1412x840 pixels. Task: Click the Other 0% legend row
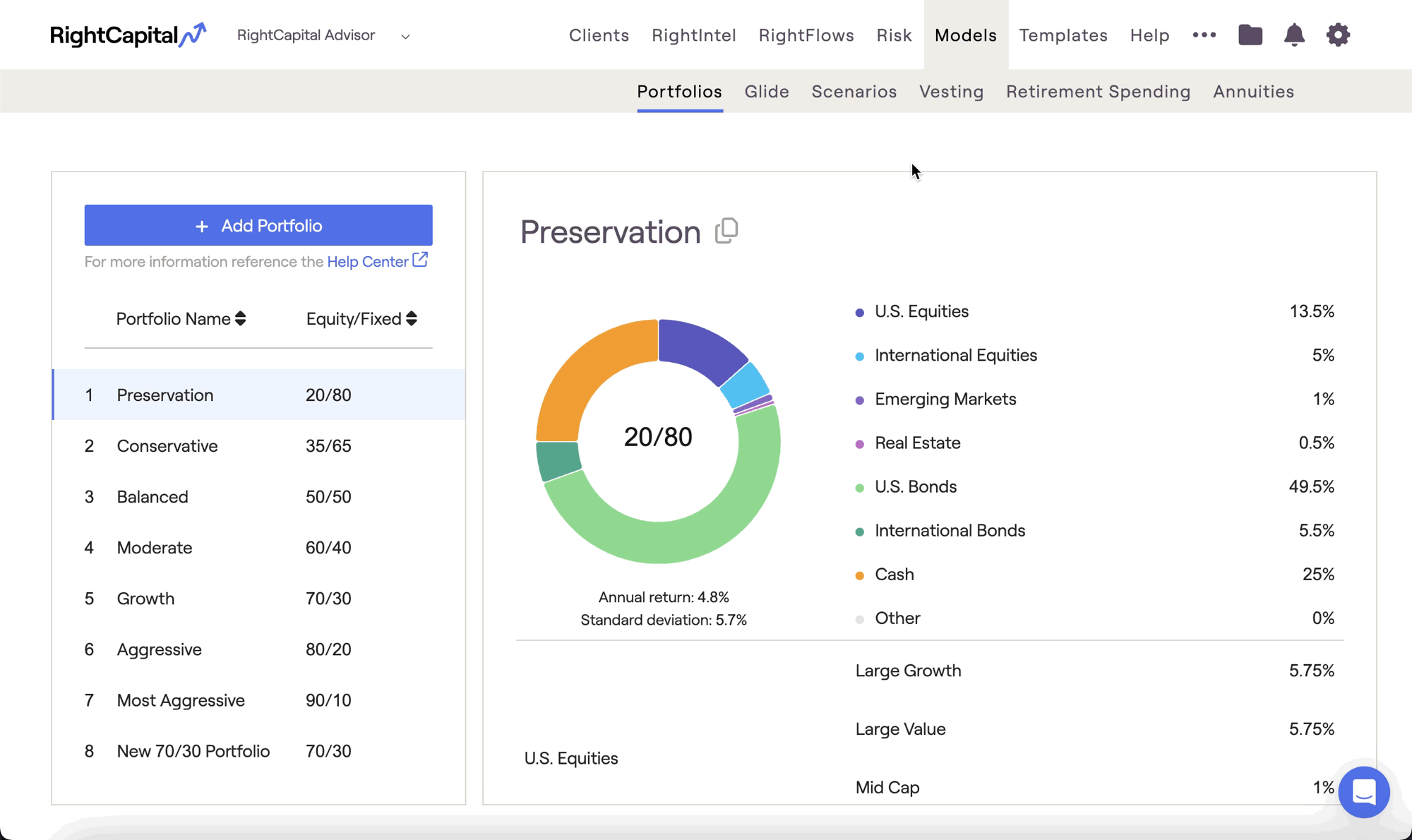1094,618
